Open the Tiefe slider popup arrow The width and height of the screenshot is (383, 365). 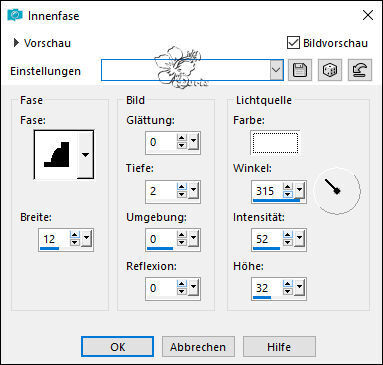(193, 191)
